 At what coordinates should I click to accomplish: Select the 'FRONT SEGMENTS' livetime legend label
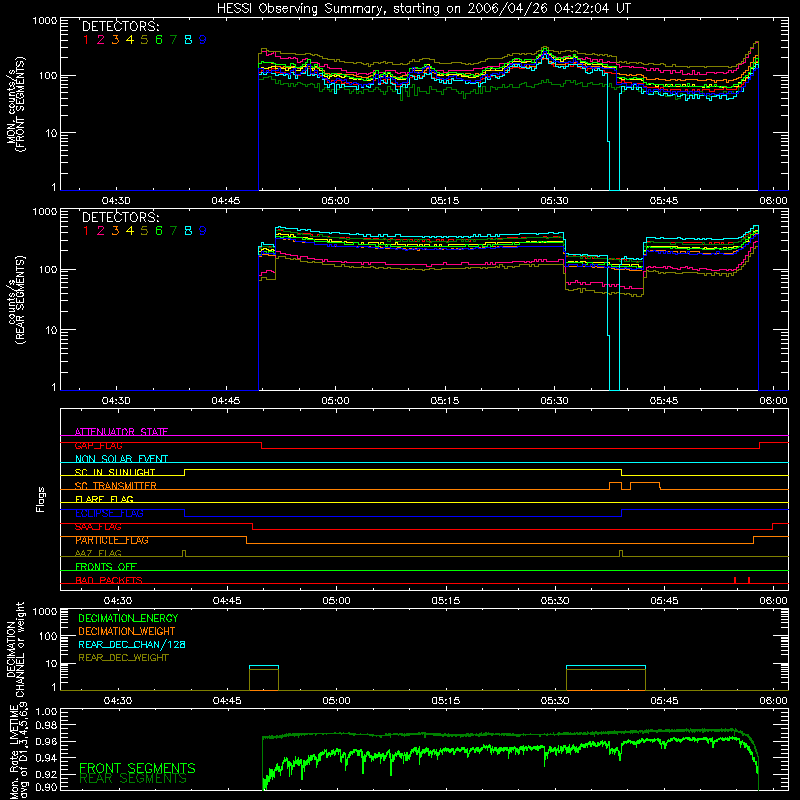[x=137, y=768]
